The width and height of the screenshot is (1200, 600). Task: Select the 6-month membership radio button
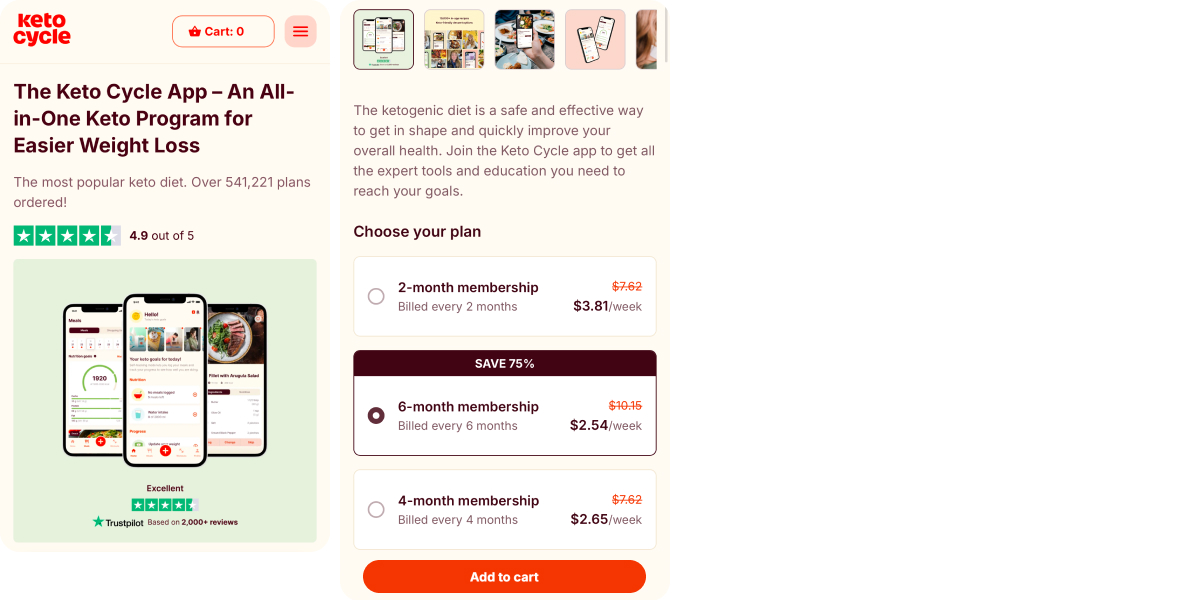[376, 415]
